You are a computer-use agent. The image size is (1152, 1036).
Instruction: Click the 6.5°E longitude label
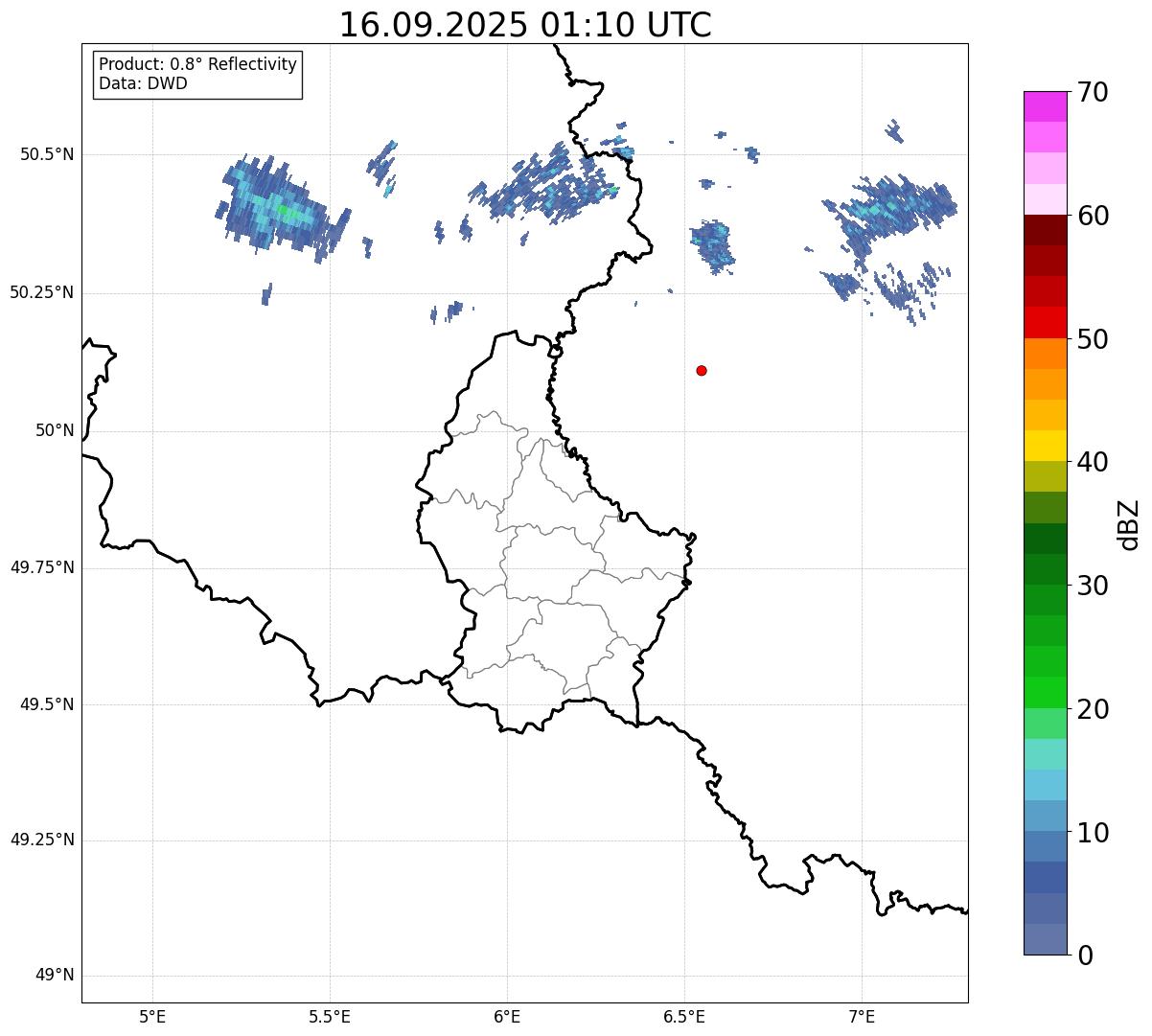coord(684,1016)
